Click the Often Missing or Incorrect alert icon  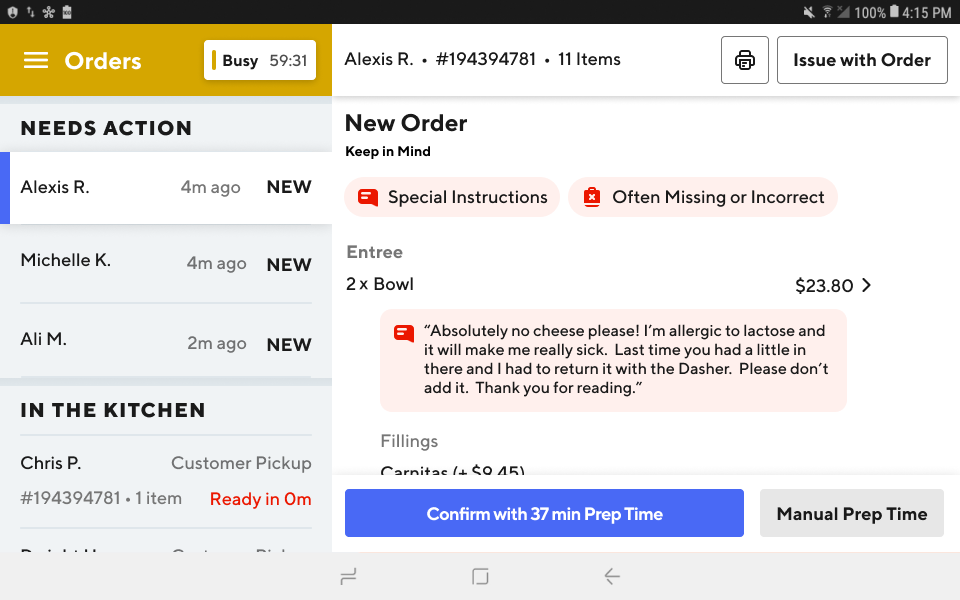pos(590,197)
